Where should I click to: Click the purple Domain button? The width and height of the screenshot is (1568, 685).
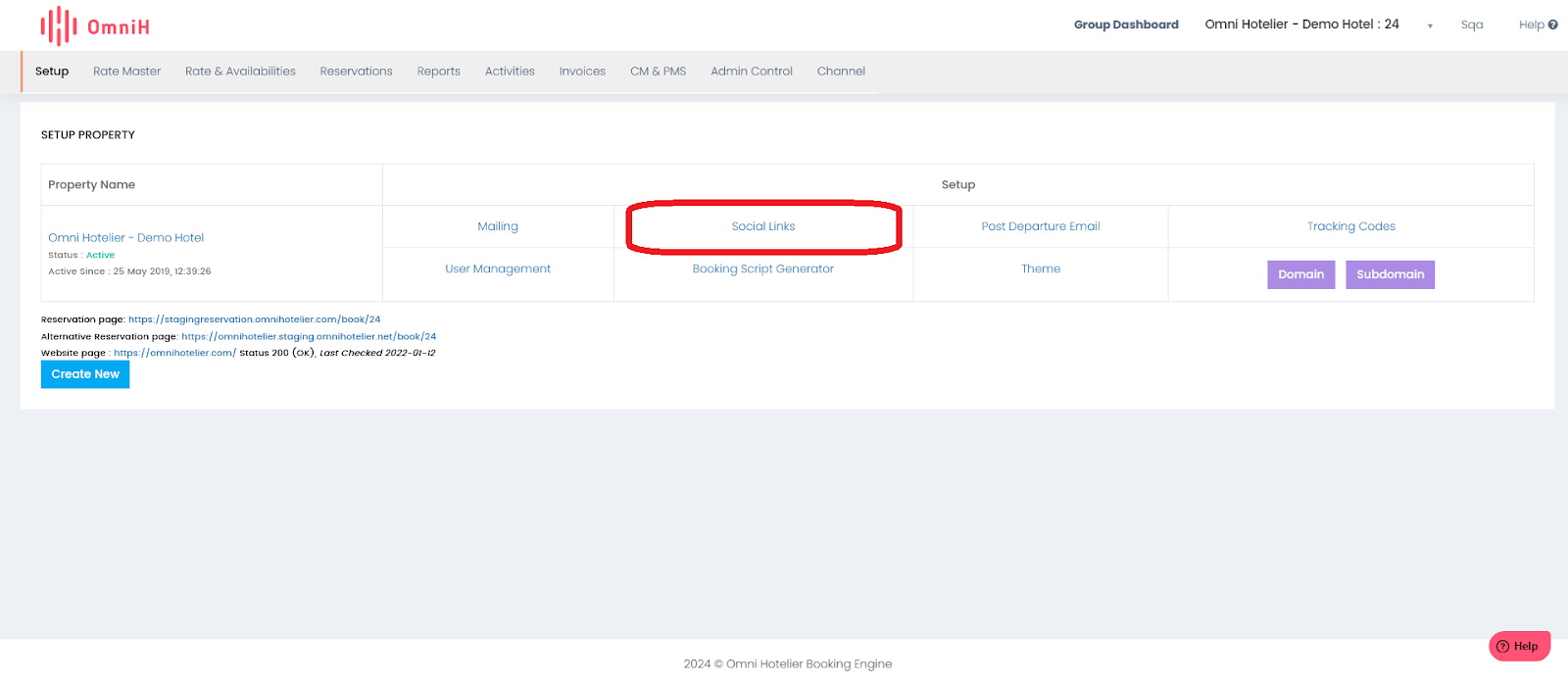[1300, 274]
